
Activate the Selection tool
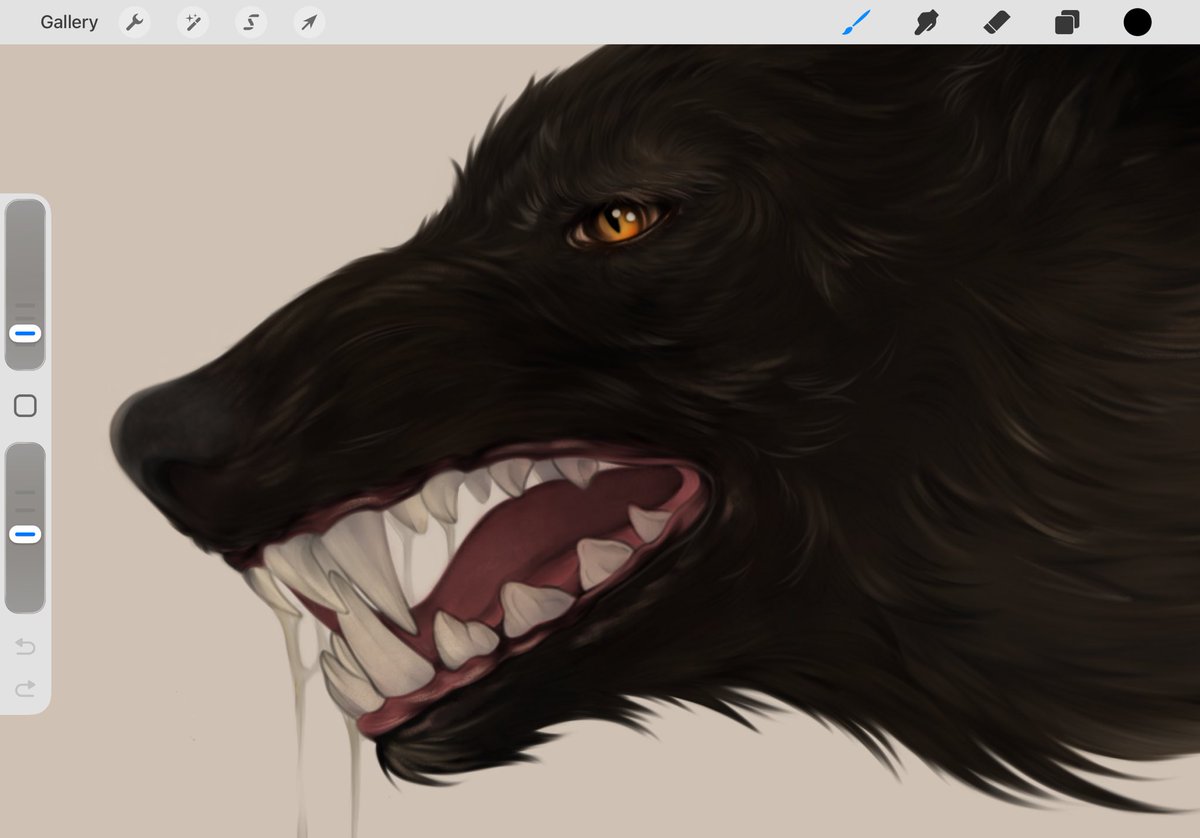pyautogui.click(x=251, y=22)
